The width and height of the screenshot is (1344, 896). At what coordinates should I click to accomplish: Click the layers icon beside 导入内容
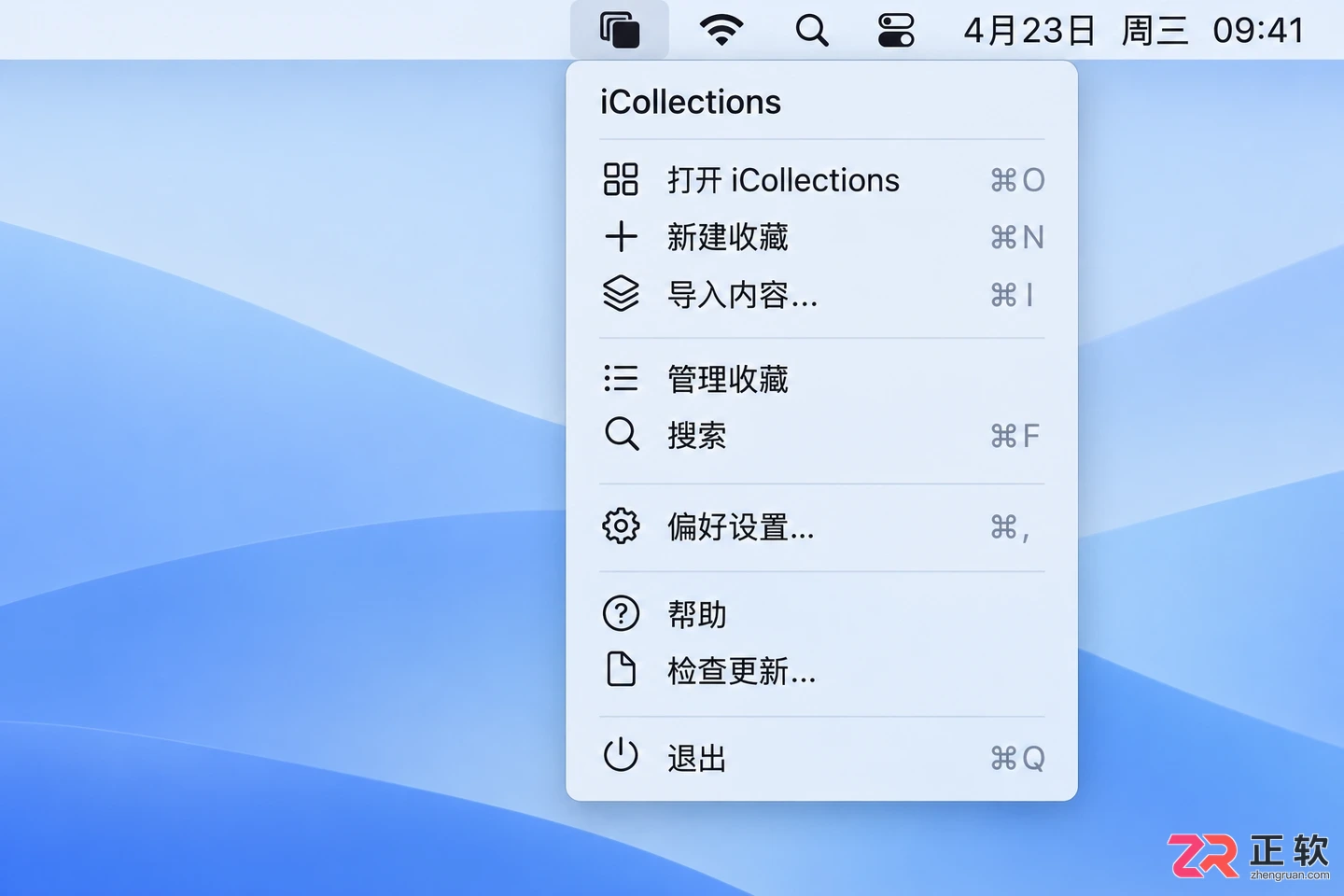point(621,294)
